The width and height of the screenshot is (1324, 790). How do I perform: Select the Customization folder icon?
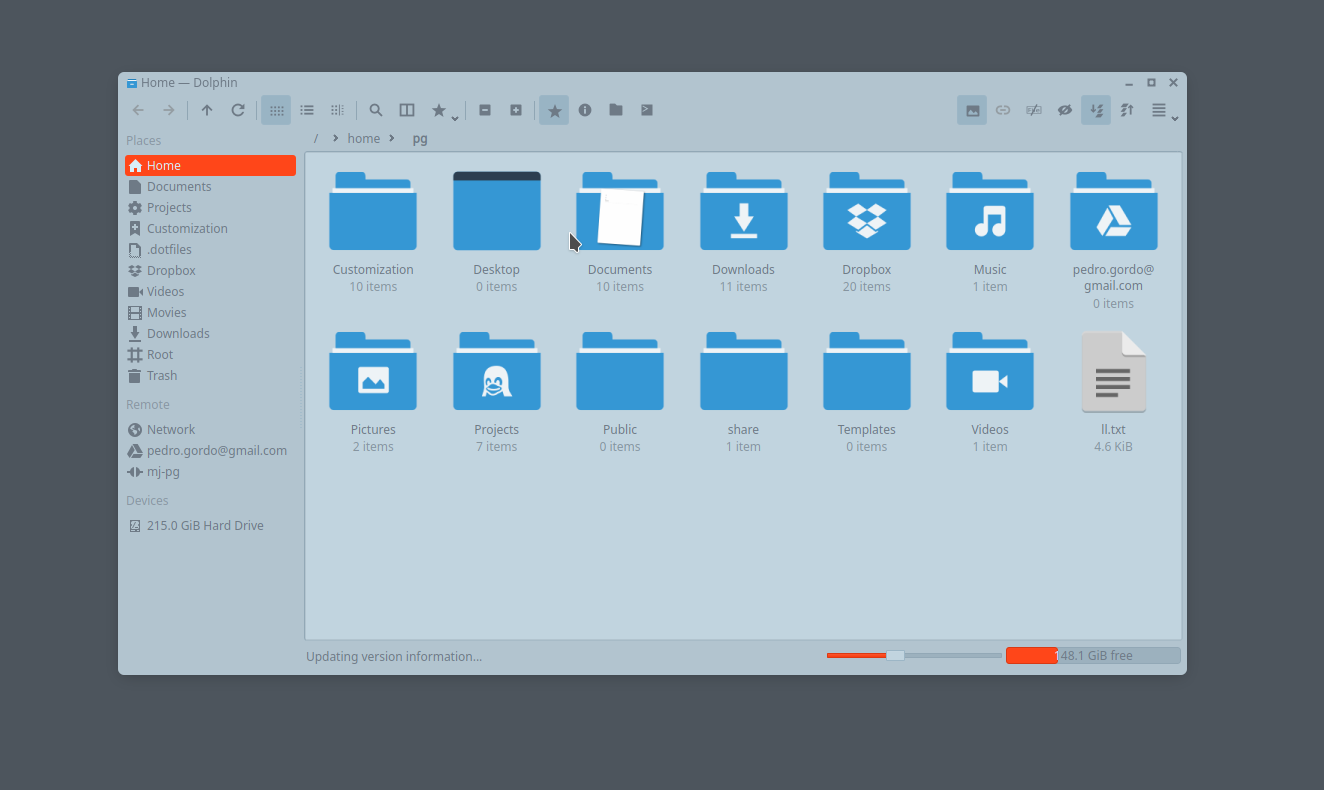point(373,211)
